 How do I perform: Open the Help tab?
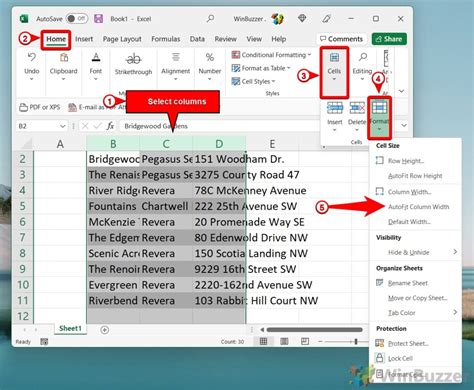(x=279, y=39)
